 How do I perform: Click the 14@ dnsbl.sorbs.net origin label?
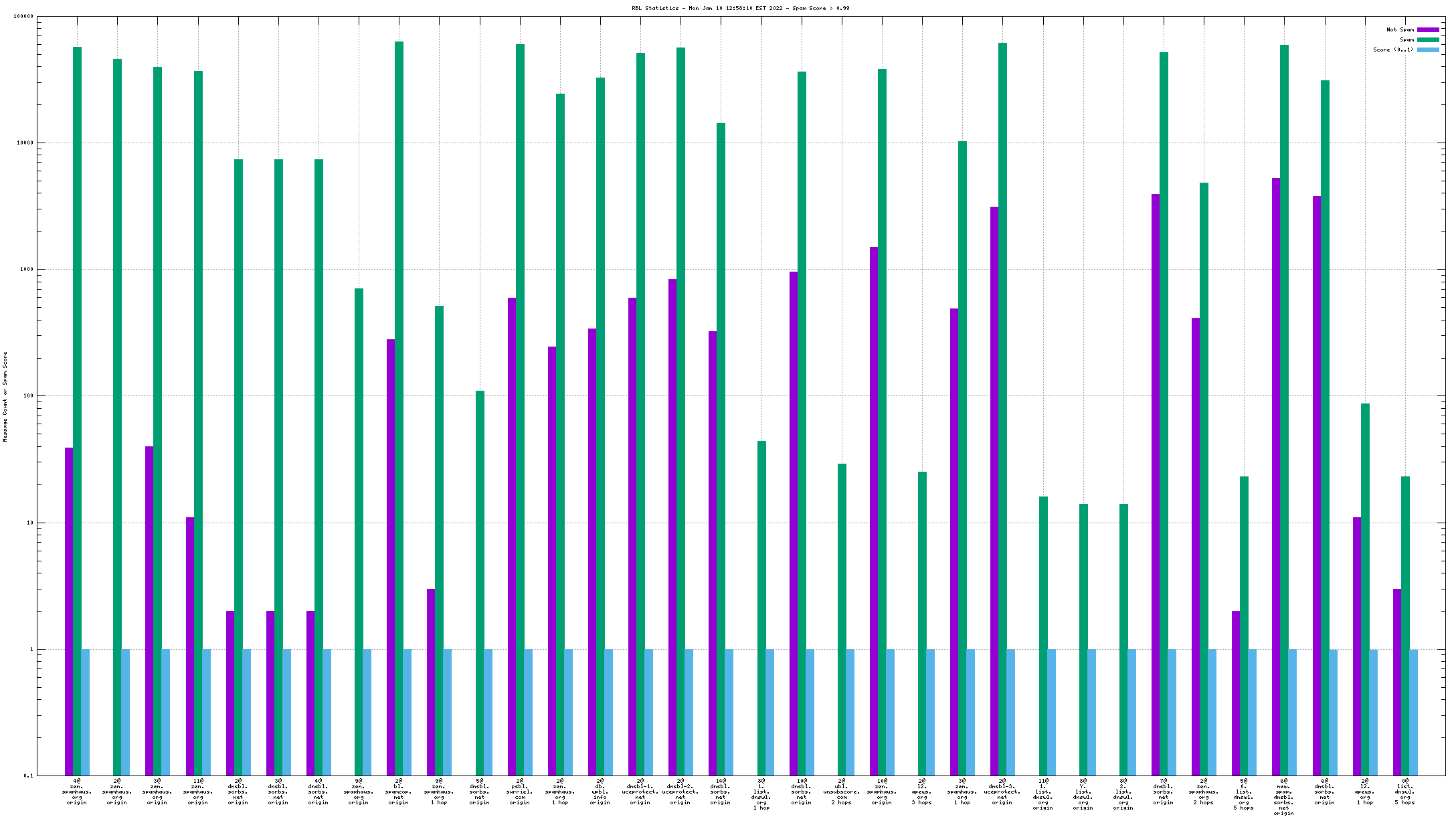(721, 792)
